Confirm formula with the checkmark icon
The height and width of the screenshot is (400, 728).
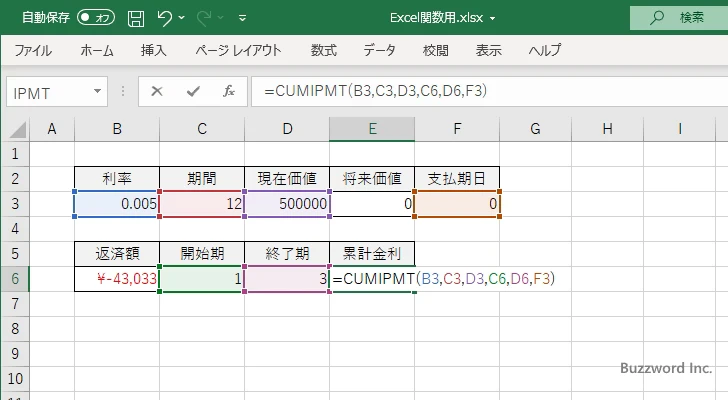(x=193, y=91)
